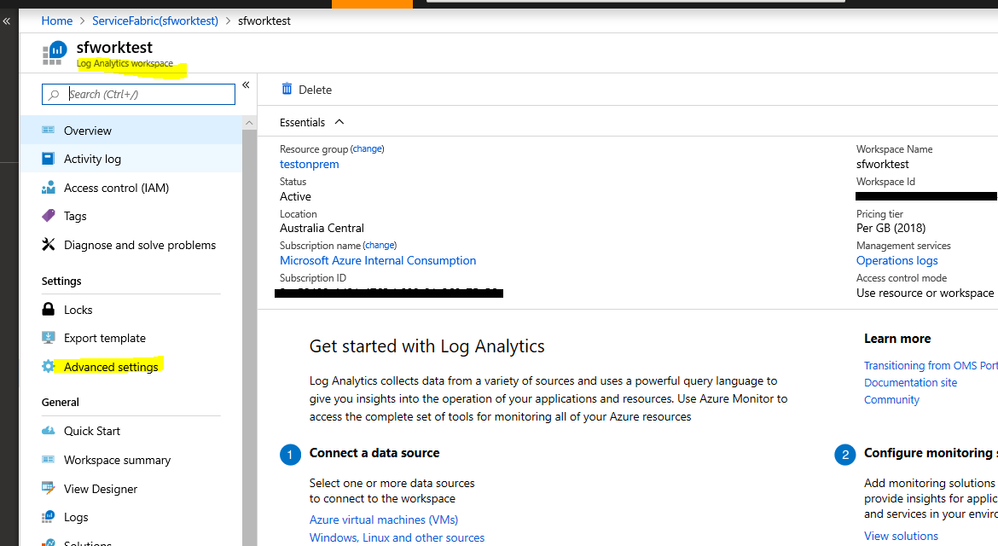Image resolution: width=998 pixels, height=546 pixels.
Task: Change subscription via change link
Action: (x=380, y=245)
